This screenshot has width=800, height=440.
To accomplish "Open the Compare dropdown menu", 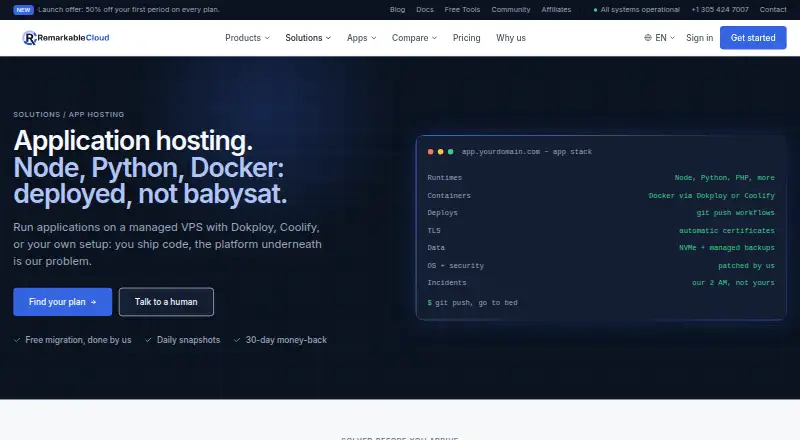I will click(x=414, y=38).
